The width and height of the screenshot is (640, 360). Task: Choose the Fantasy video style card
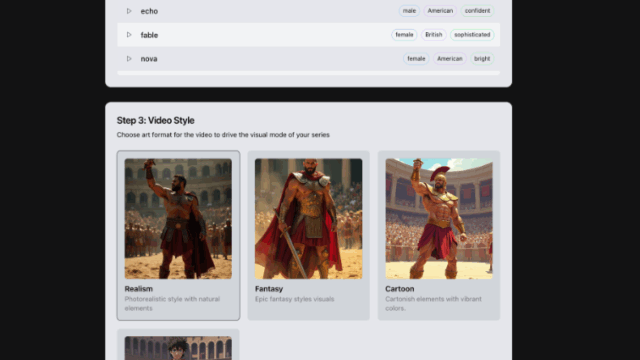[309, 236]
